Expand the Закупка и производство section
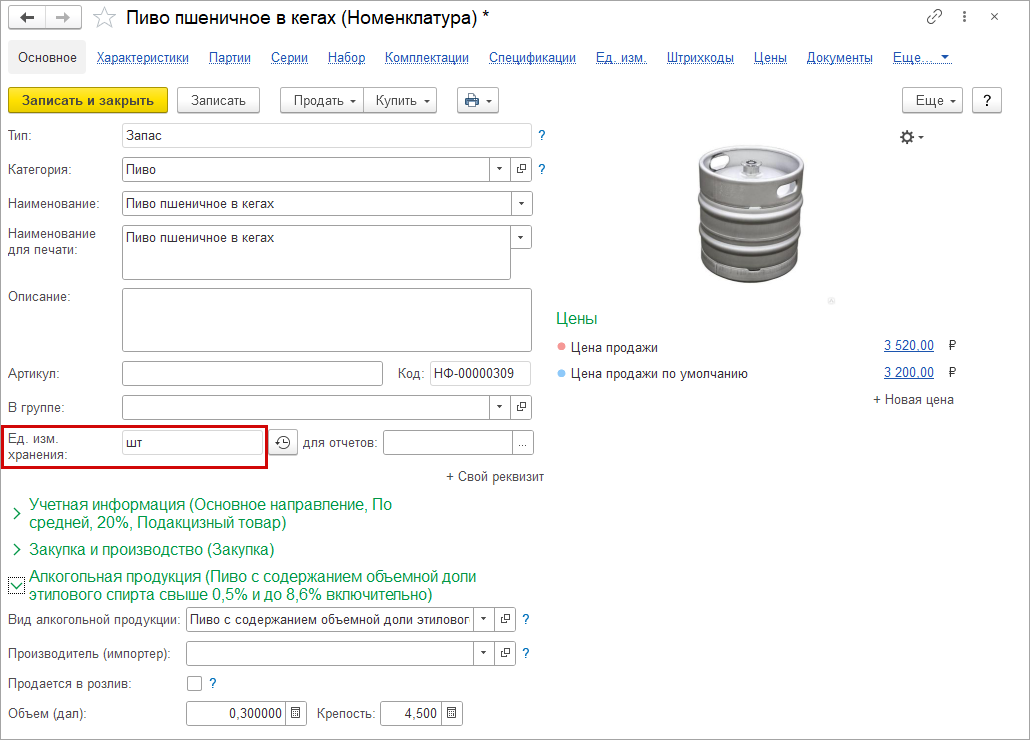Screen dimensions: 1030x740 pyautogui.click(x=17, y=550)
